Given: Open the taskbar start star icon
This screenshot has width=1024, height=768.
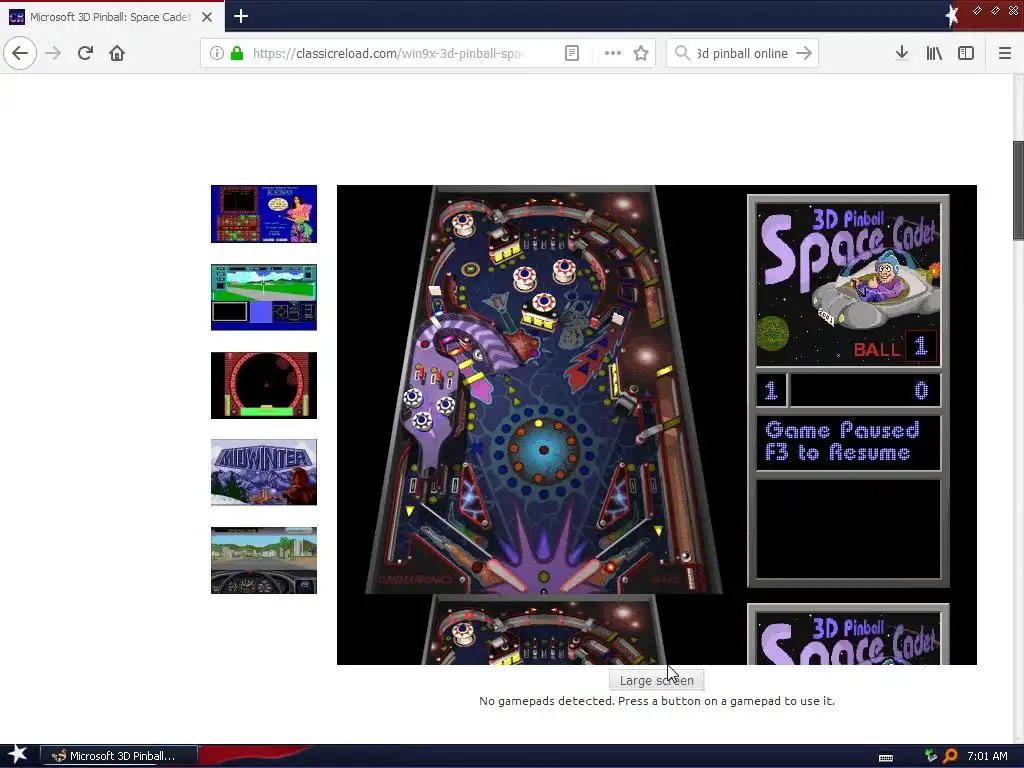Looking at the screenshot, I should click(x=17, y=755).
